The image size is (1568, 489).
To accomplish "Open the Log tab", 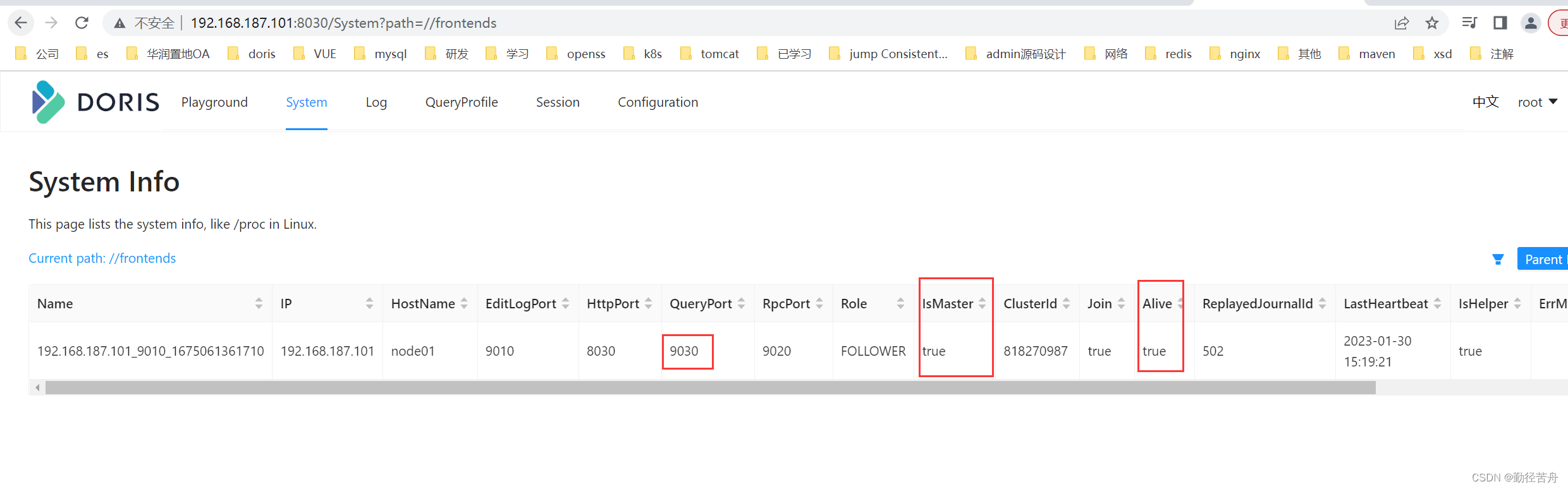I will coord(376,102).
